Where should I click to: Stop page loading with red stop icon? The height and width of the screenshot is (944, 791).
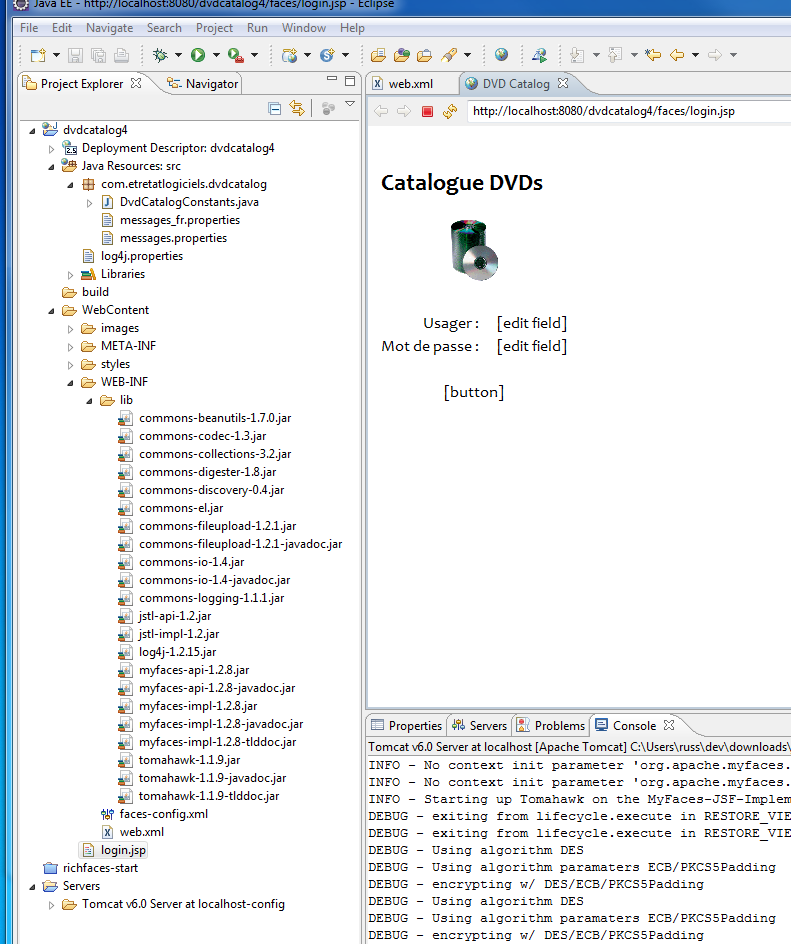coord(427,111)
